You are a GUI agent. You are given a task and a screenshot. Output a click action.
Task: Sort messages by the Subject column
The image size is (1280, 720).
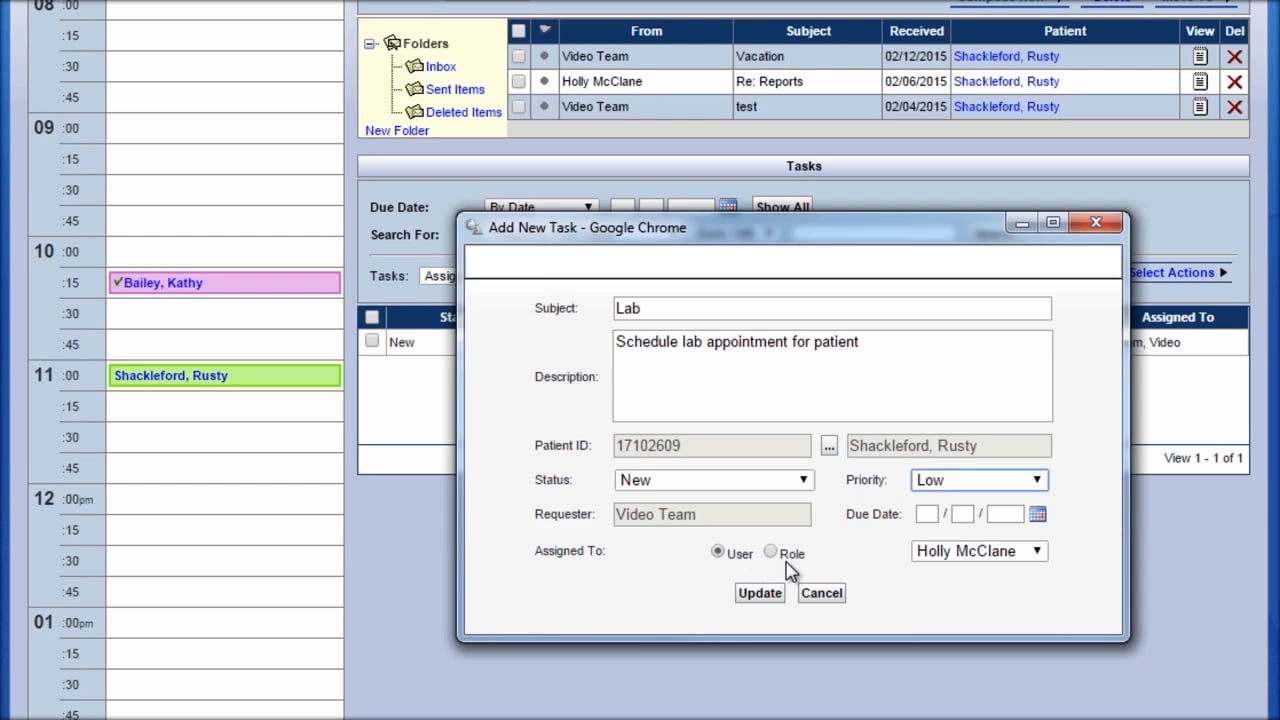point(808,31)
